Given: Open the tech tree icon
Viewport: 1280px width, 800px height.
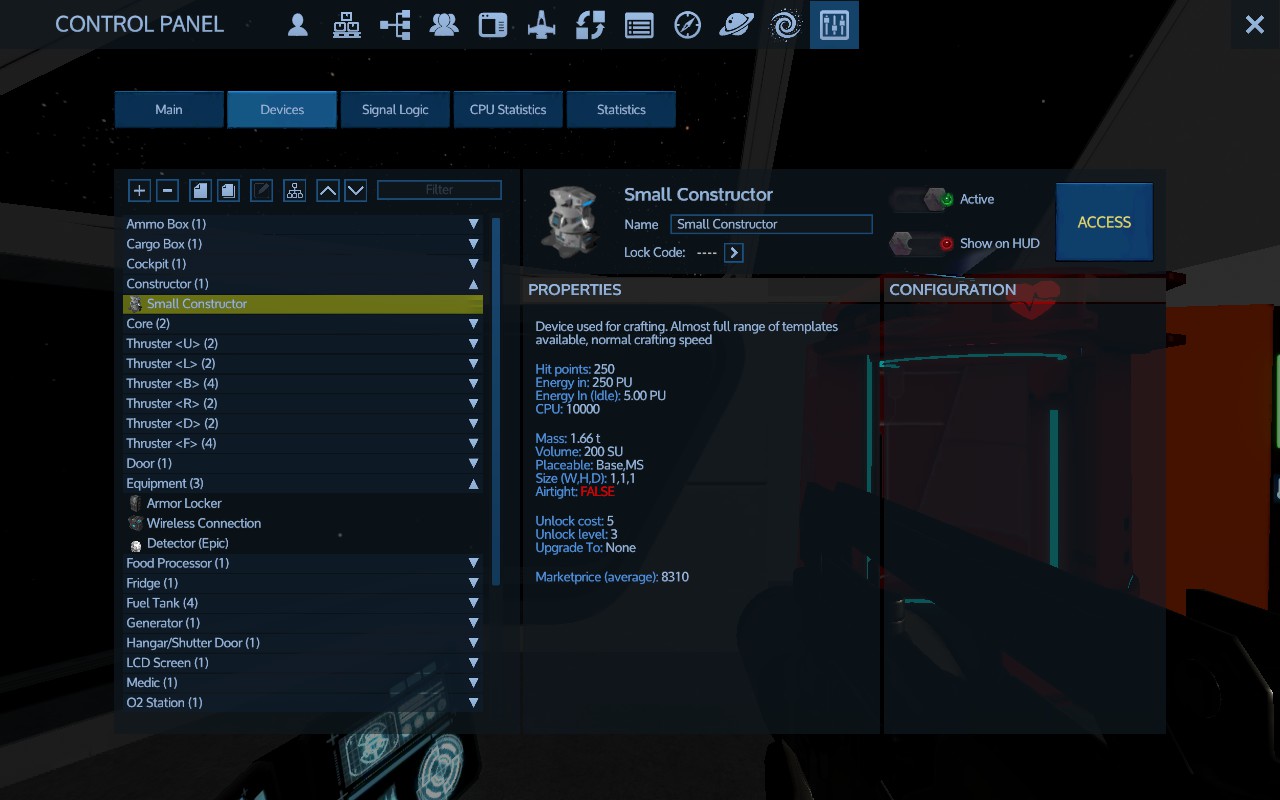Looking at the screenshot, I should [x=395, y=25].
